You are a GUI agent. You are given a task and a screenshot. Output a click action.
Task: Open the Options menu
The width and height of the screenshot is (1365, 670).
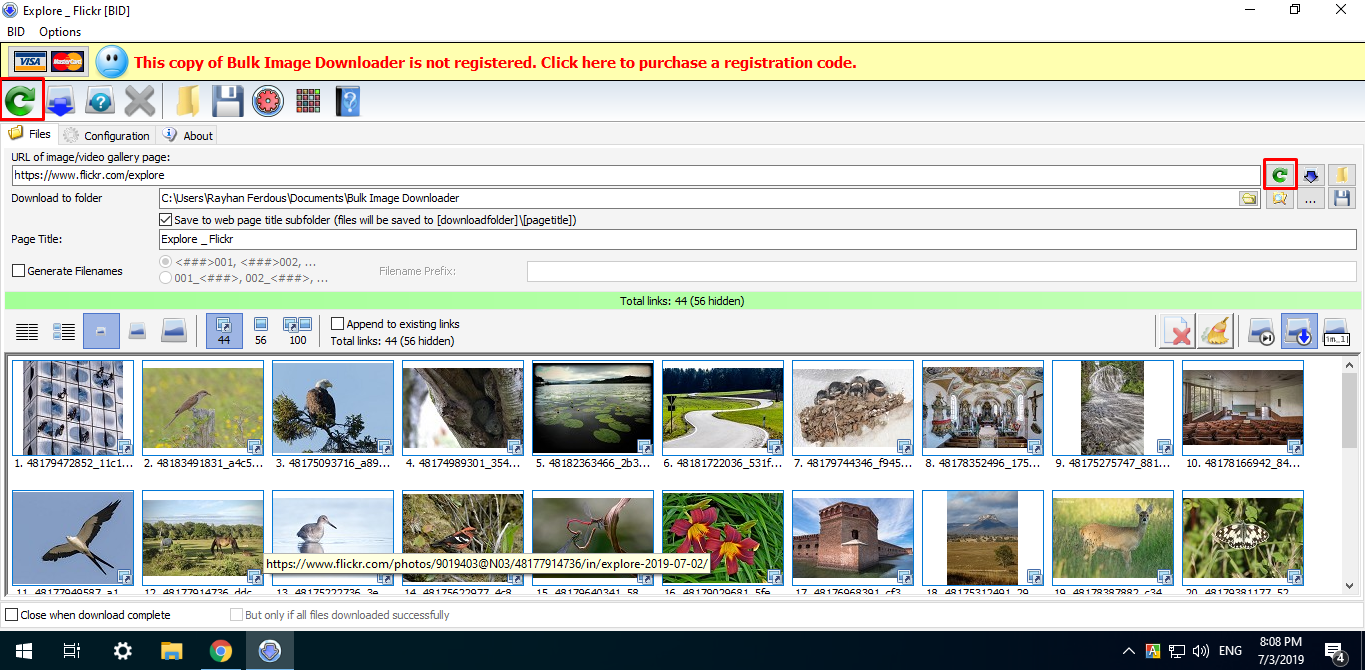pos(60,32)
